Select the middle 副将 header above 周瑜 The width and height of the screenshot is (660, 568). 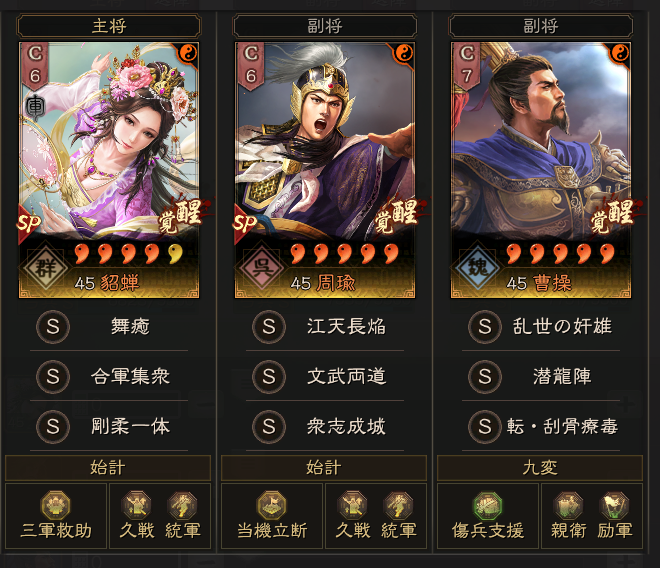(x=325, y=26)
